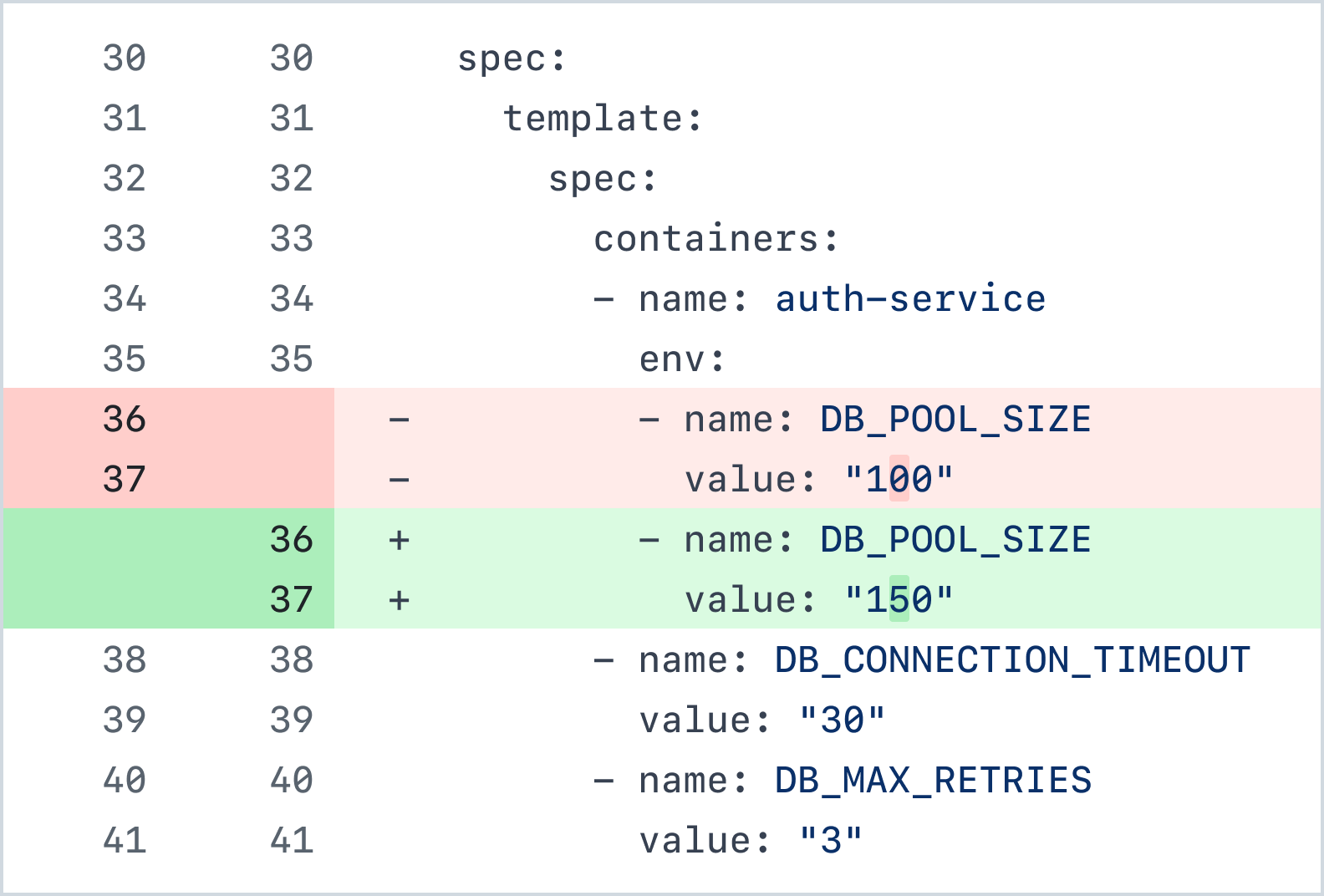1324x896 pixels.
Task: Click the "30" timeout value
Action: tap(842, 720)
